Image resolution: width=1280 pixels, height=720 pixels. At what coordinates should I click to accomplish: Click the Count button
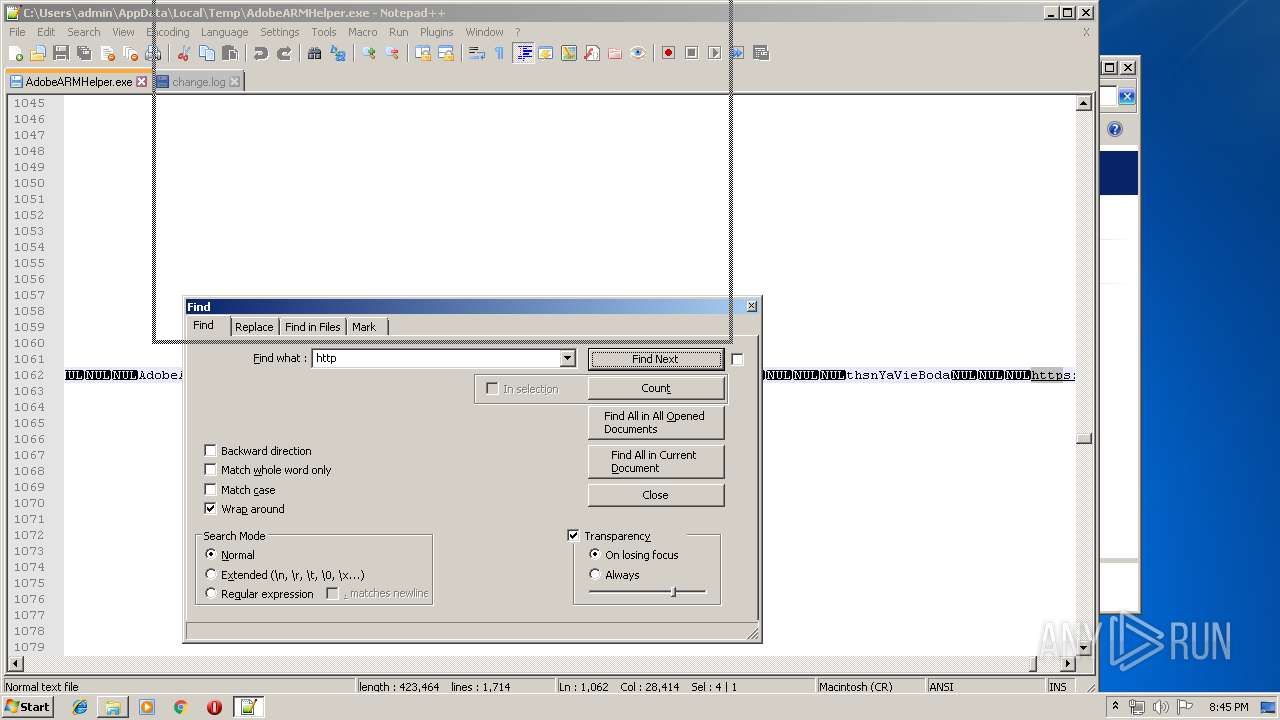pos(656,388)
